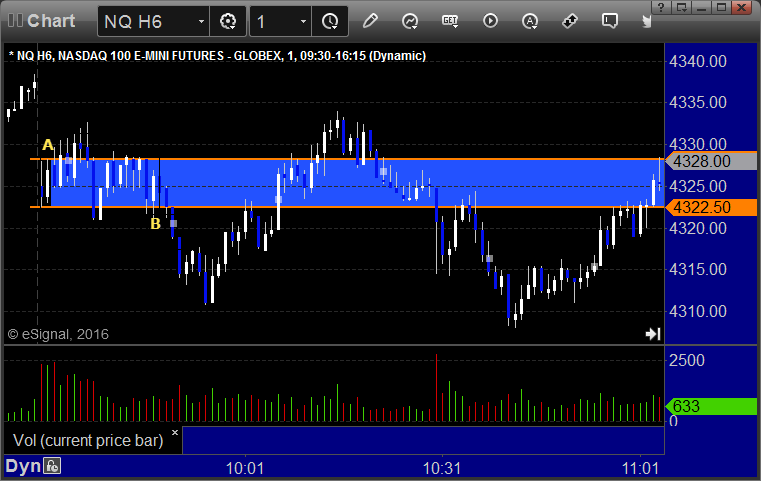The height and width of the screenshot is (481, 761).
Task: Click the chart grip handle beside Chart
Action: 15,21
